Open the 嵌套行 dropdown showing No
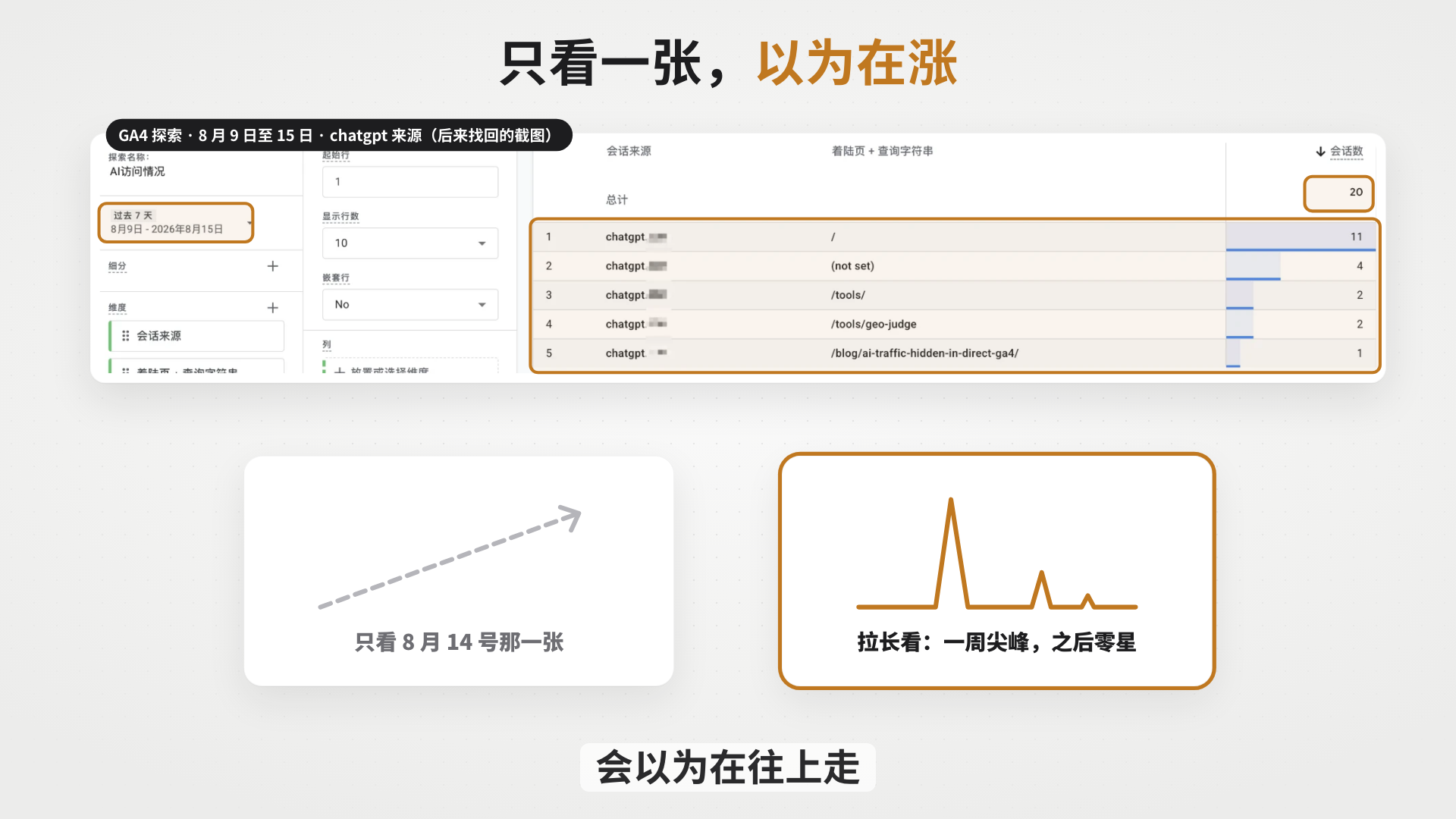Image resolution: width=1456 pixels, height=819 pixels. 410,305
